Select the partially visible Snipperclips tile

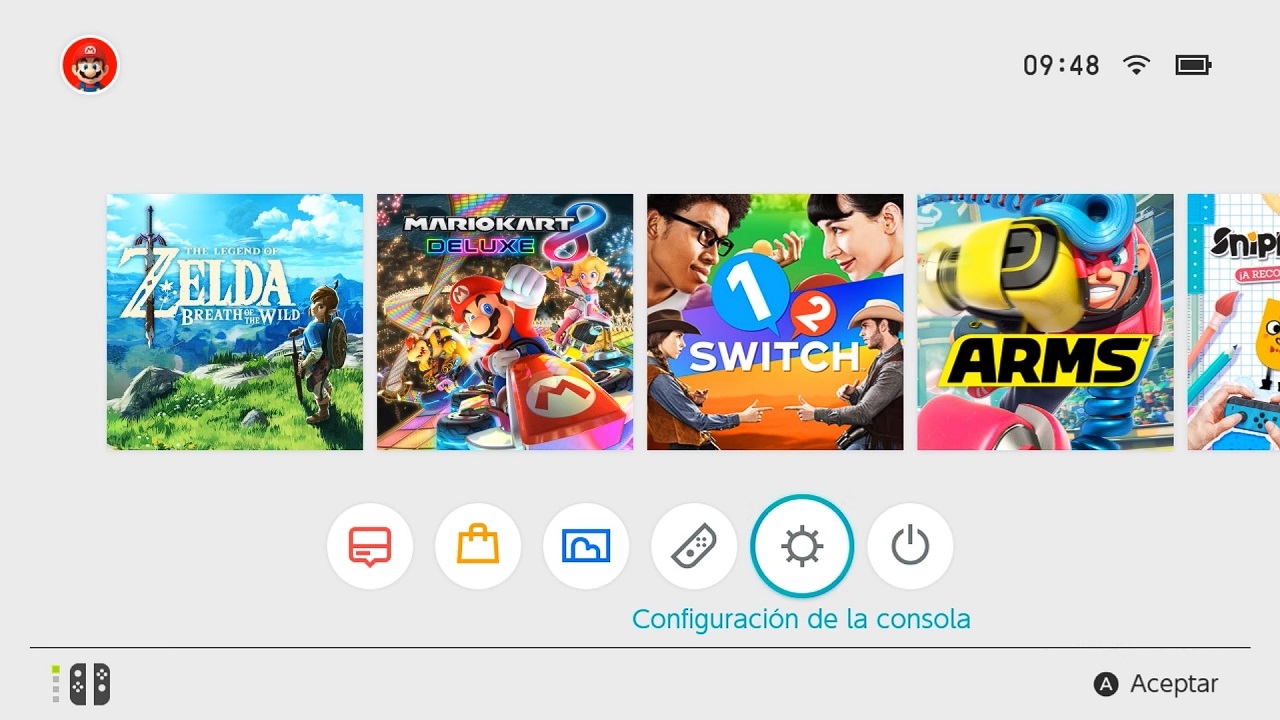(x=1233, y=322)
